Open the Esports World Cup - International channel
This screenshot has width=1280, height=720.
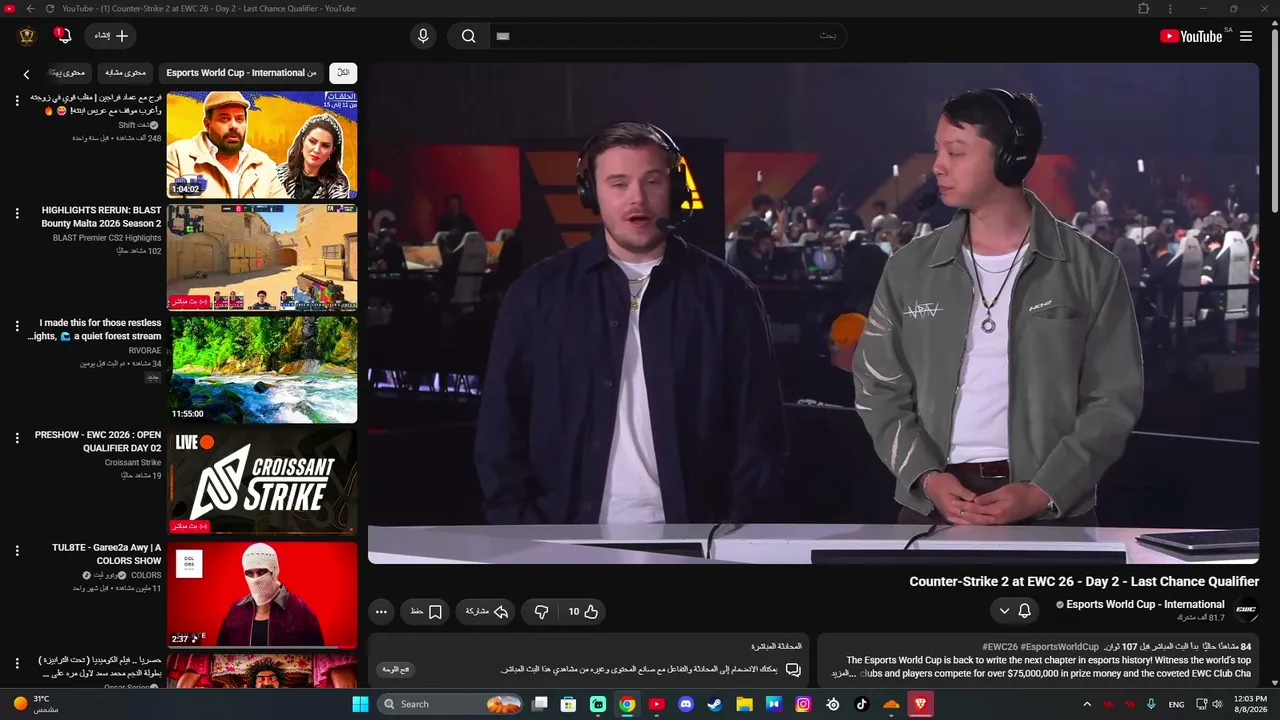point(1145,604)
